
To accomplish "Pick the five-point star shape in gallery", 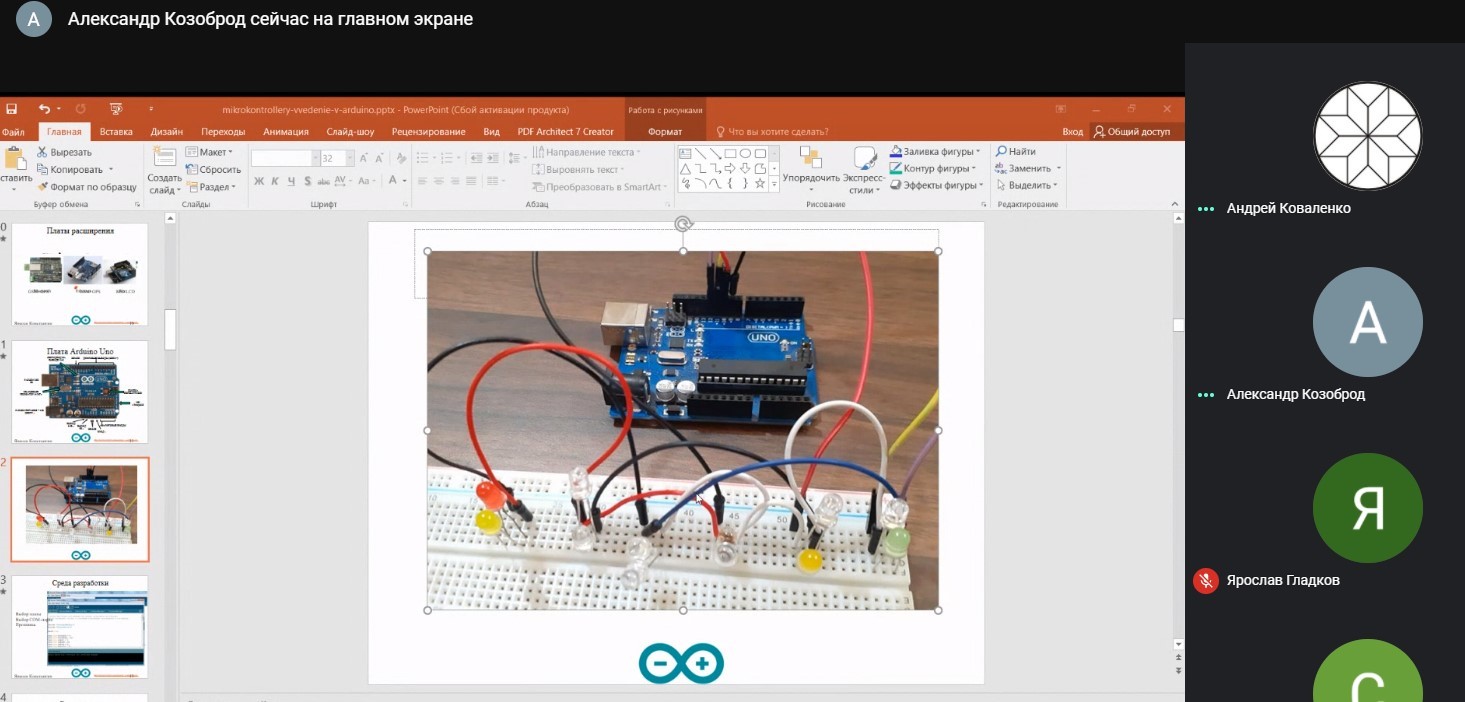I will tap(760, 184).
